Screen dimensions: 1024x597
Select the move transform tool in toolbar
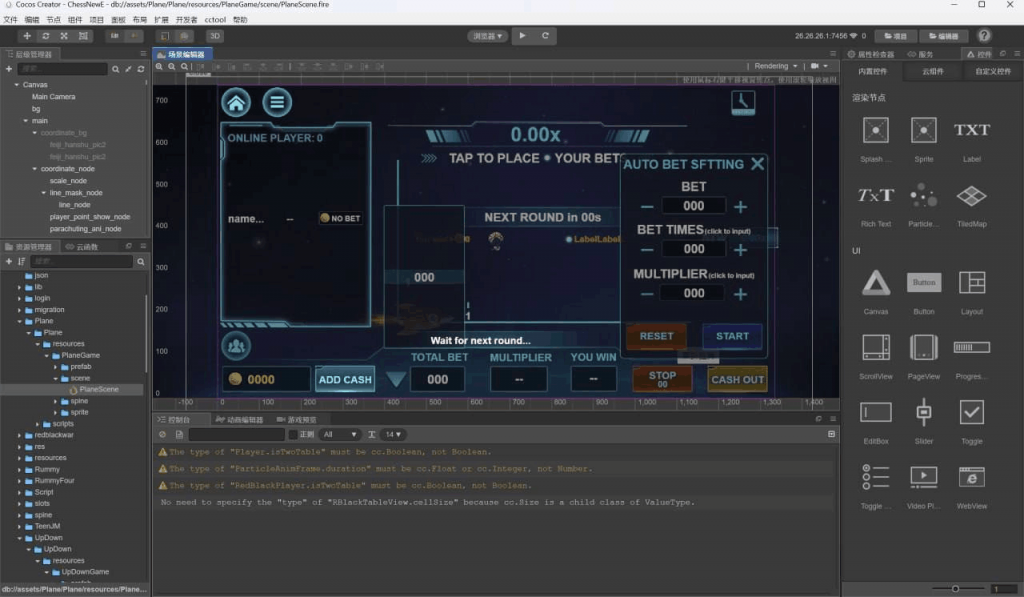tap(27, 36)
